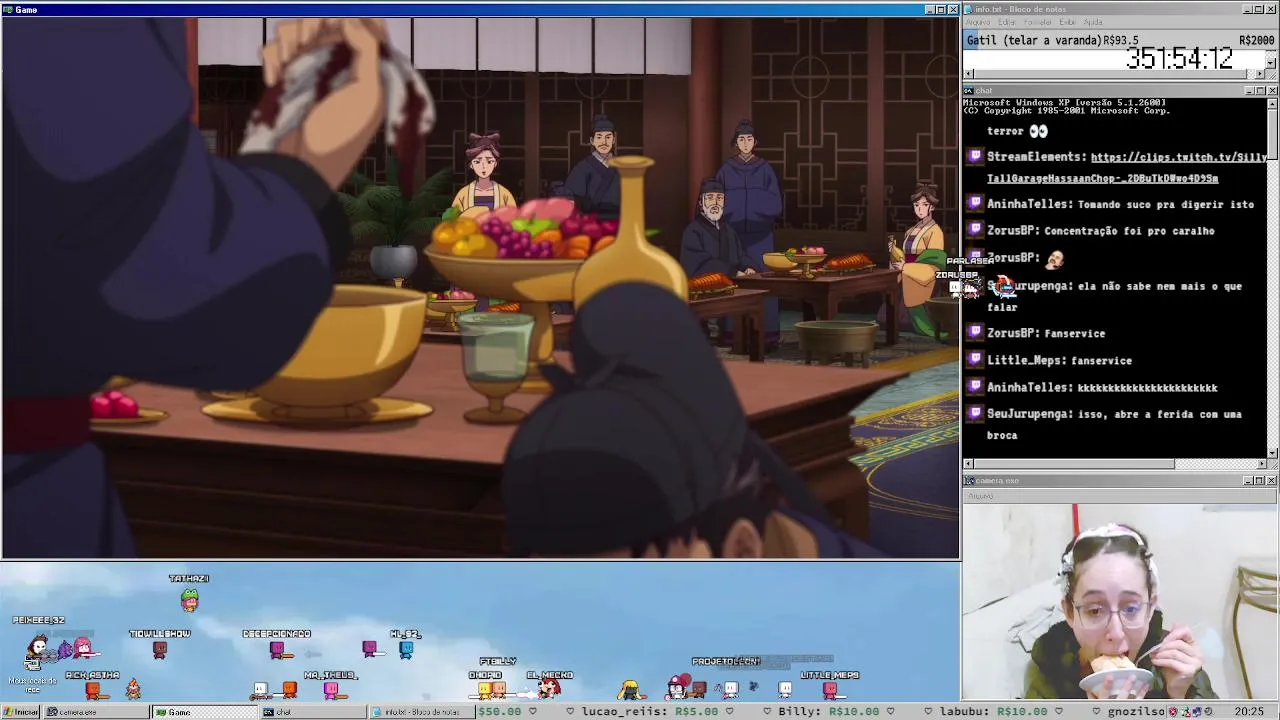Screen dimensions: 1280x720
Task: Click scroll-right arrow in info.txt Notepad
Action: tap(1260, 74)
